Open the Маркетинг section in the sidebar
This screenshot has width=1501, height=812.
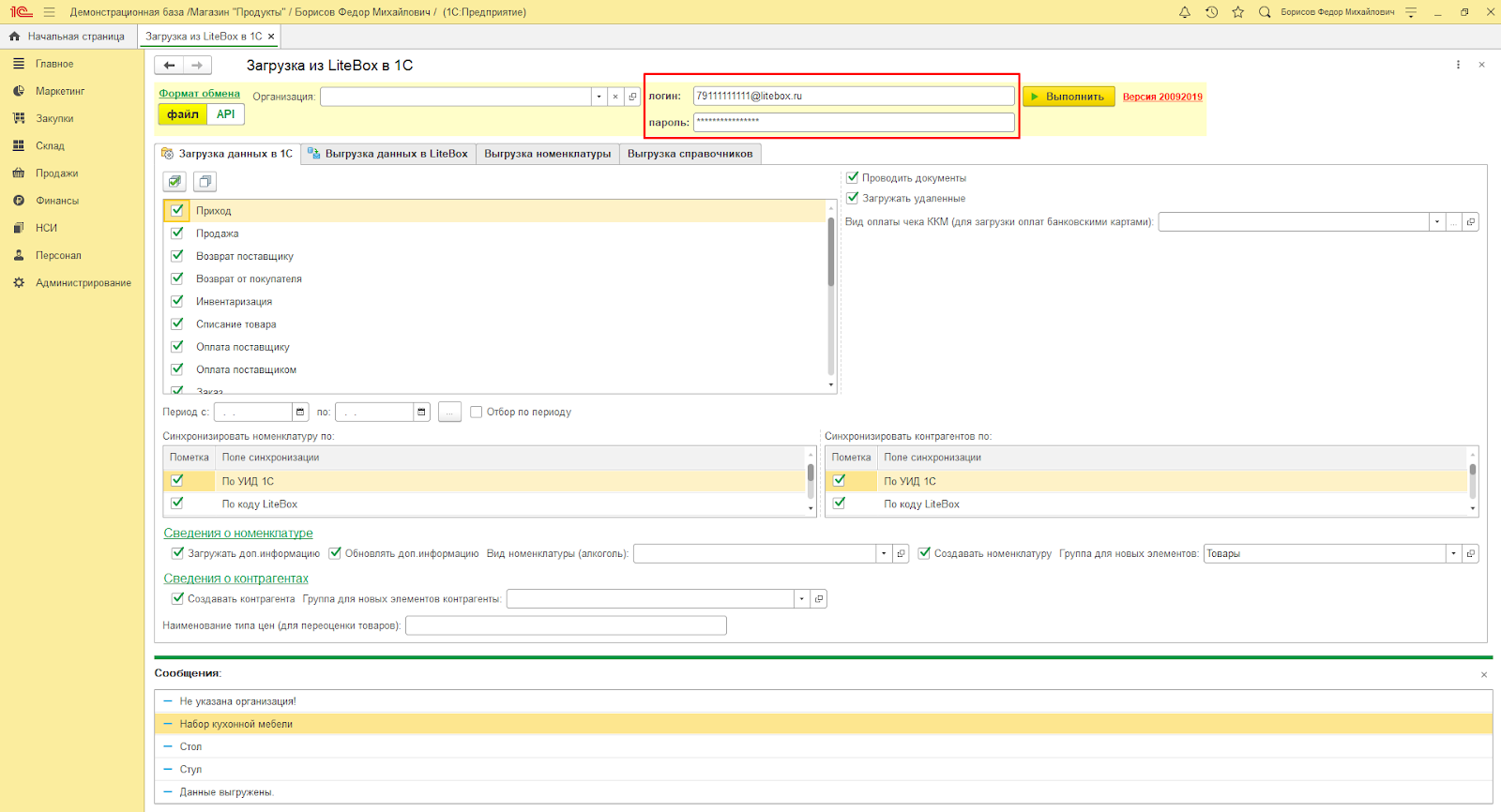pyautogui.click(x=60, y=91)
